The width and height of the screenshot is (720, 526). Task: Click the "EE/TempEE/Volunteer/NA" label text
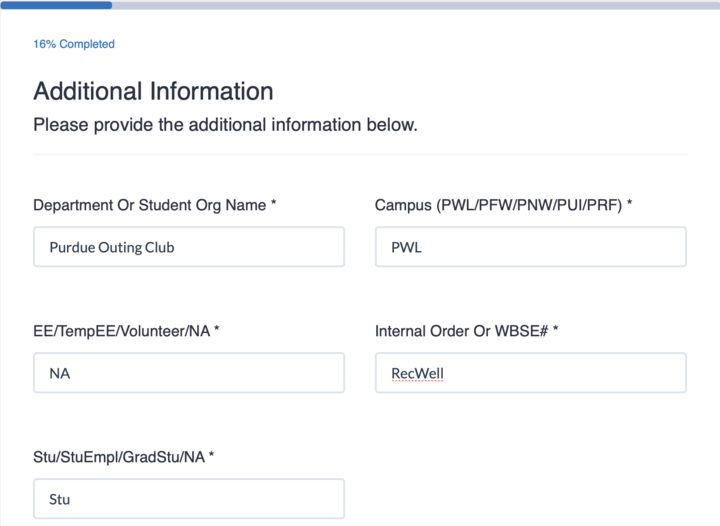point(121,331)
